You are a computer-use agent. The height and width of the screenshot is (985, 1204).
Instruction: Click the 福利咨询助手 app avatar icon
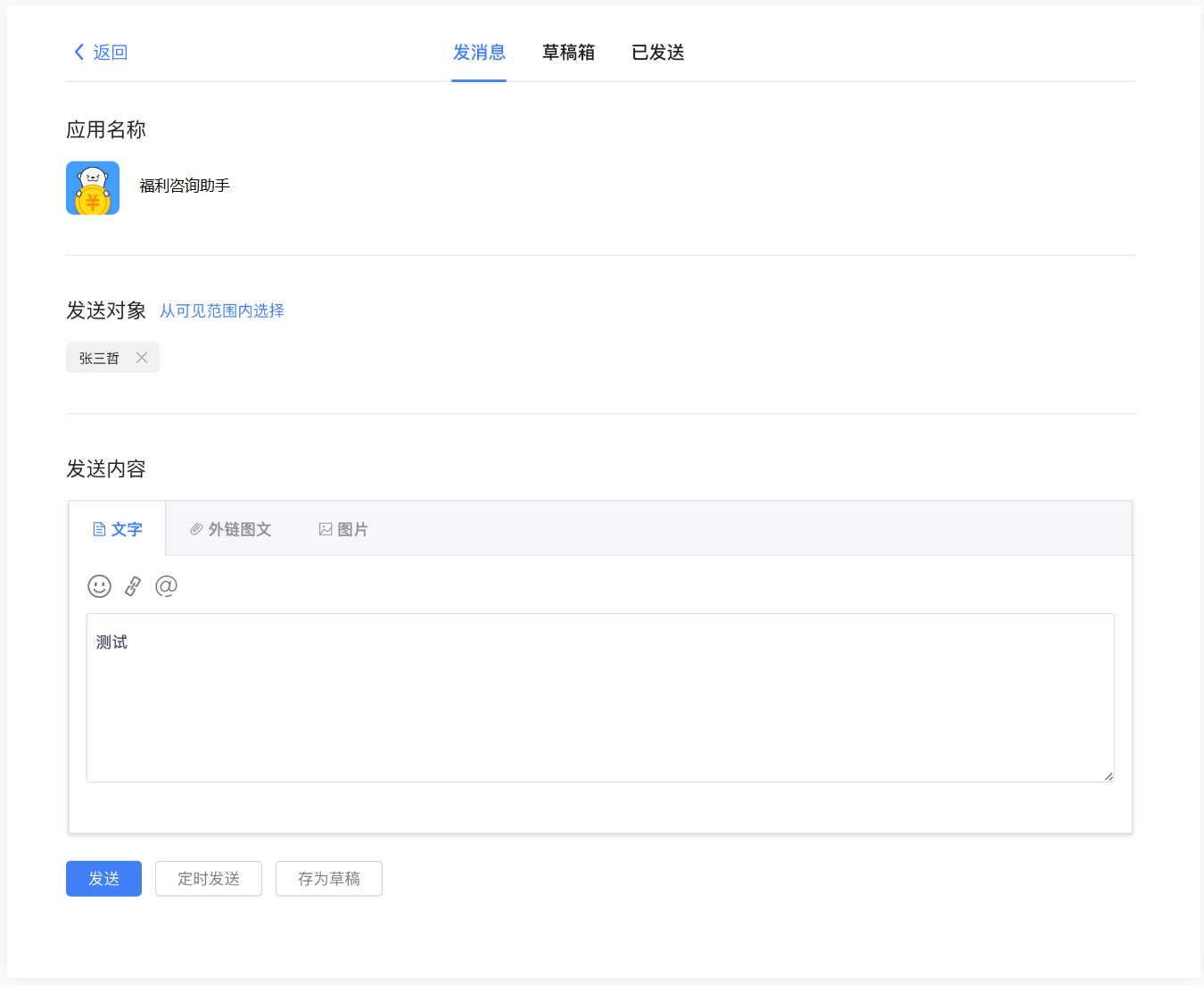[x=92, y=187]
